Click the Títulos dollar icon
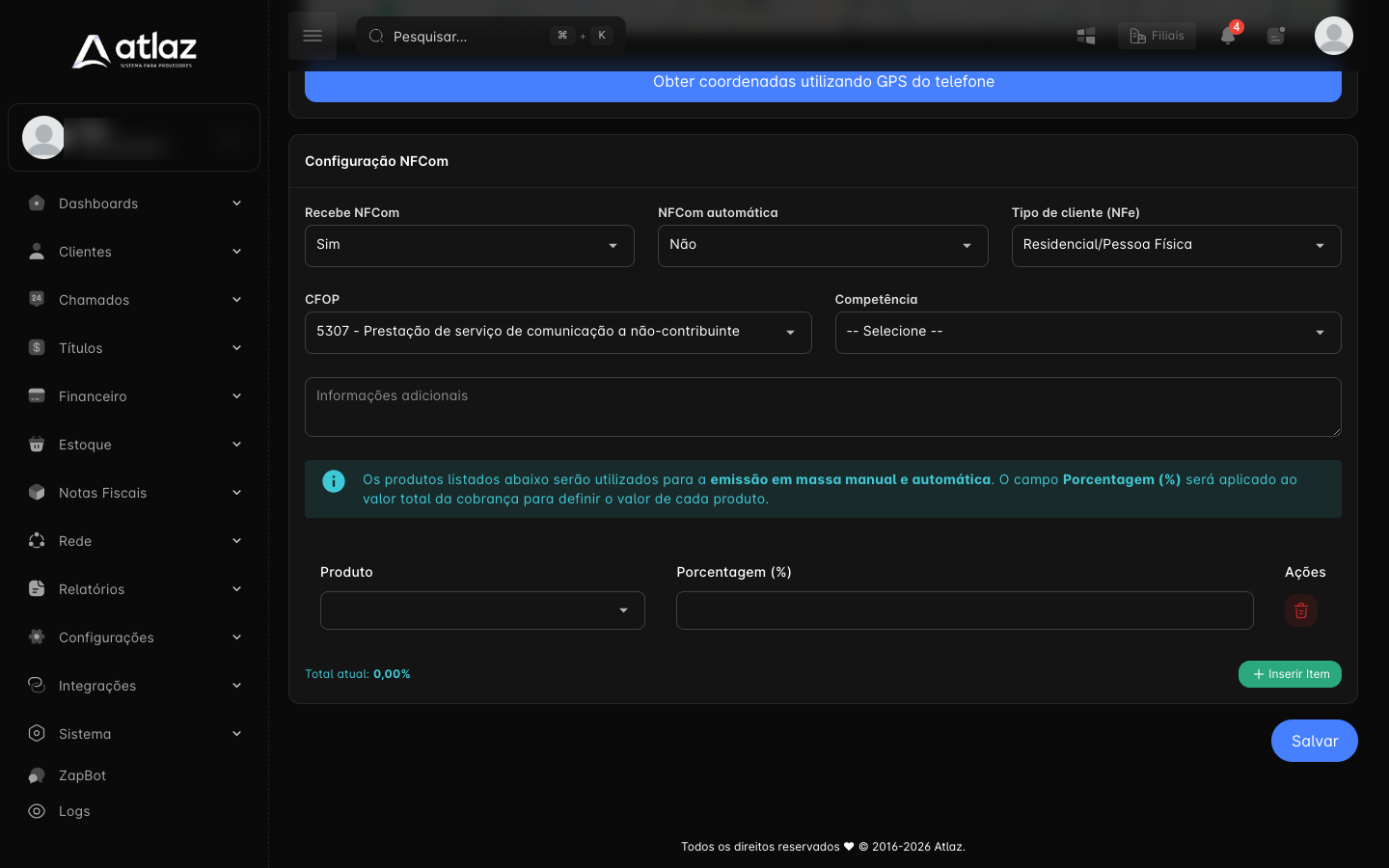This screenshot has height=868, width=1389. point(37,347)
